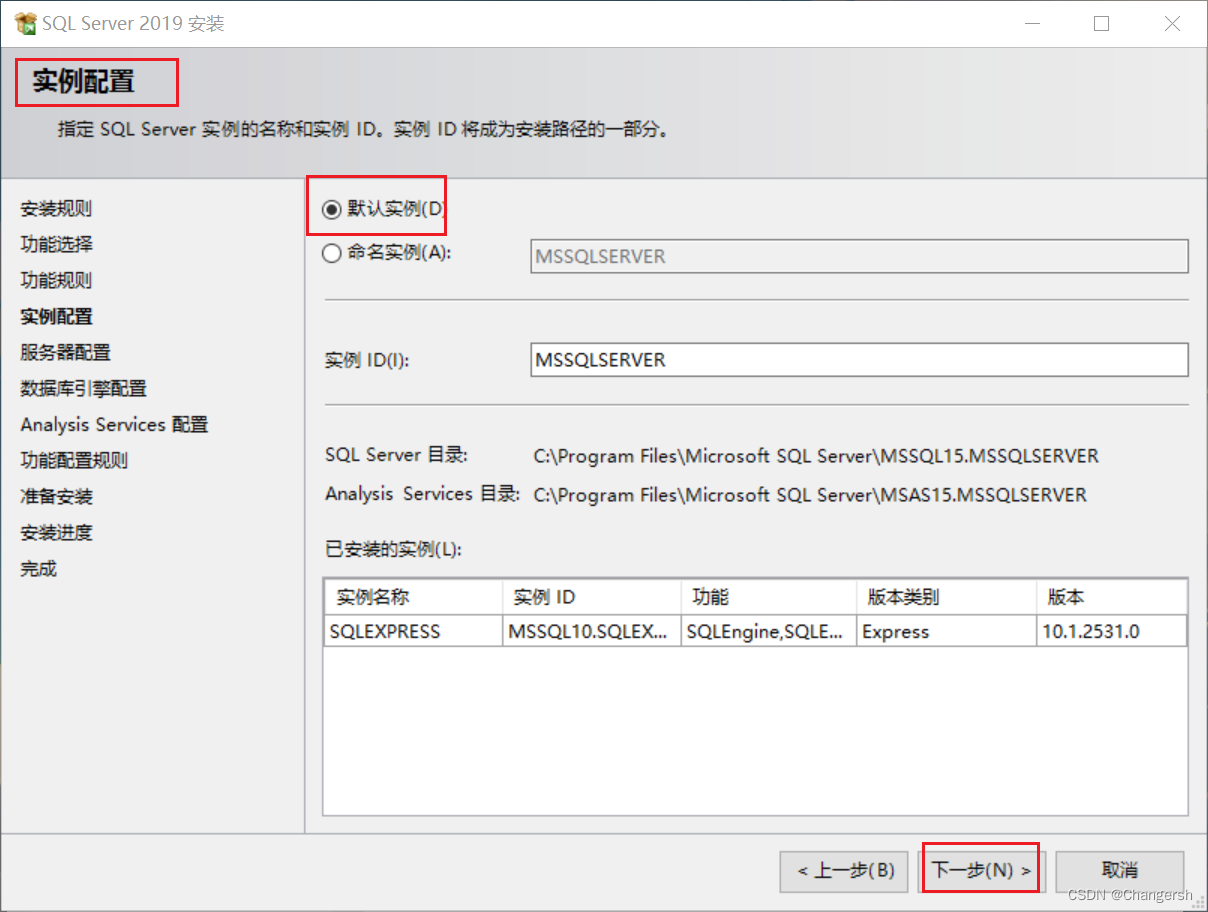Sort by 版本类别 column header

[946, 597]
